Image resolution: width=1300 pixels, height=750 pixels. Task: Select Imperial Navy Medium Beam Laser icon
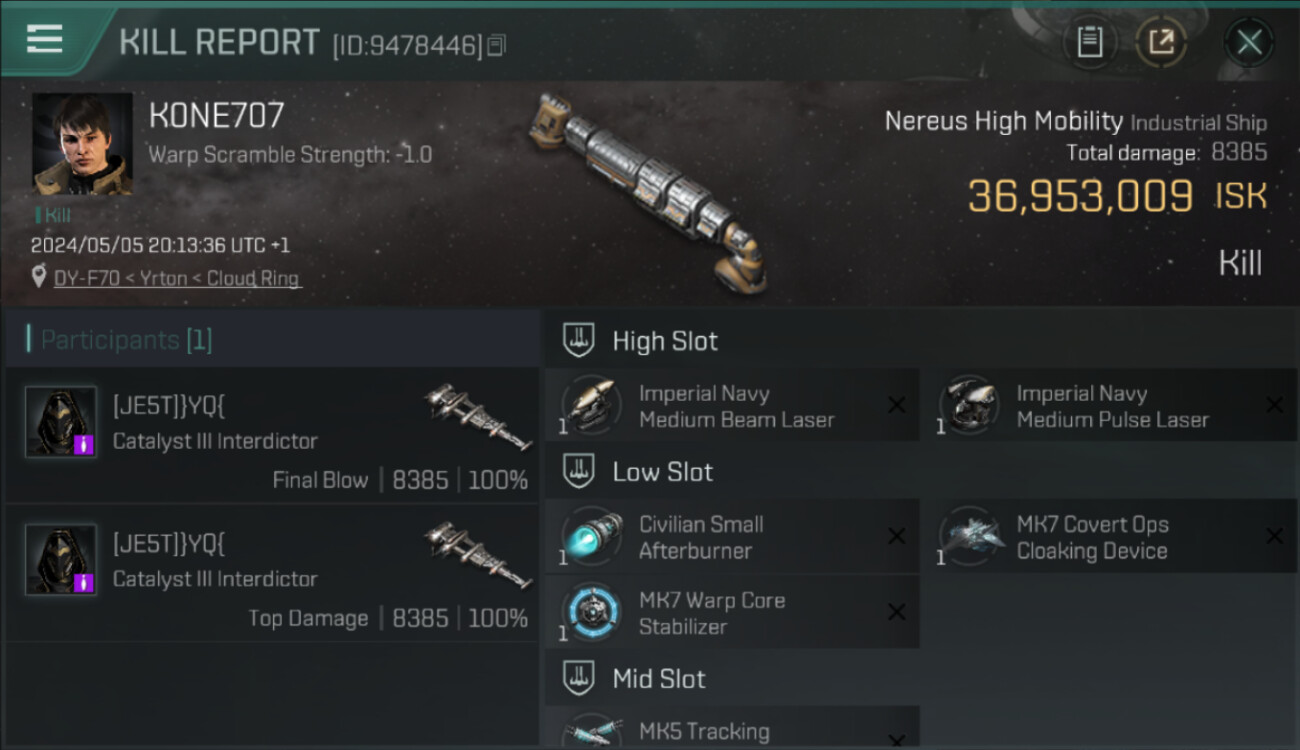click(591, 406)
